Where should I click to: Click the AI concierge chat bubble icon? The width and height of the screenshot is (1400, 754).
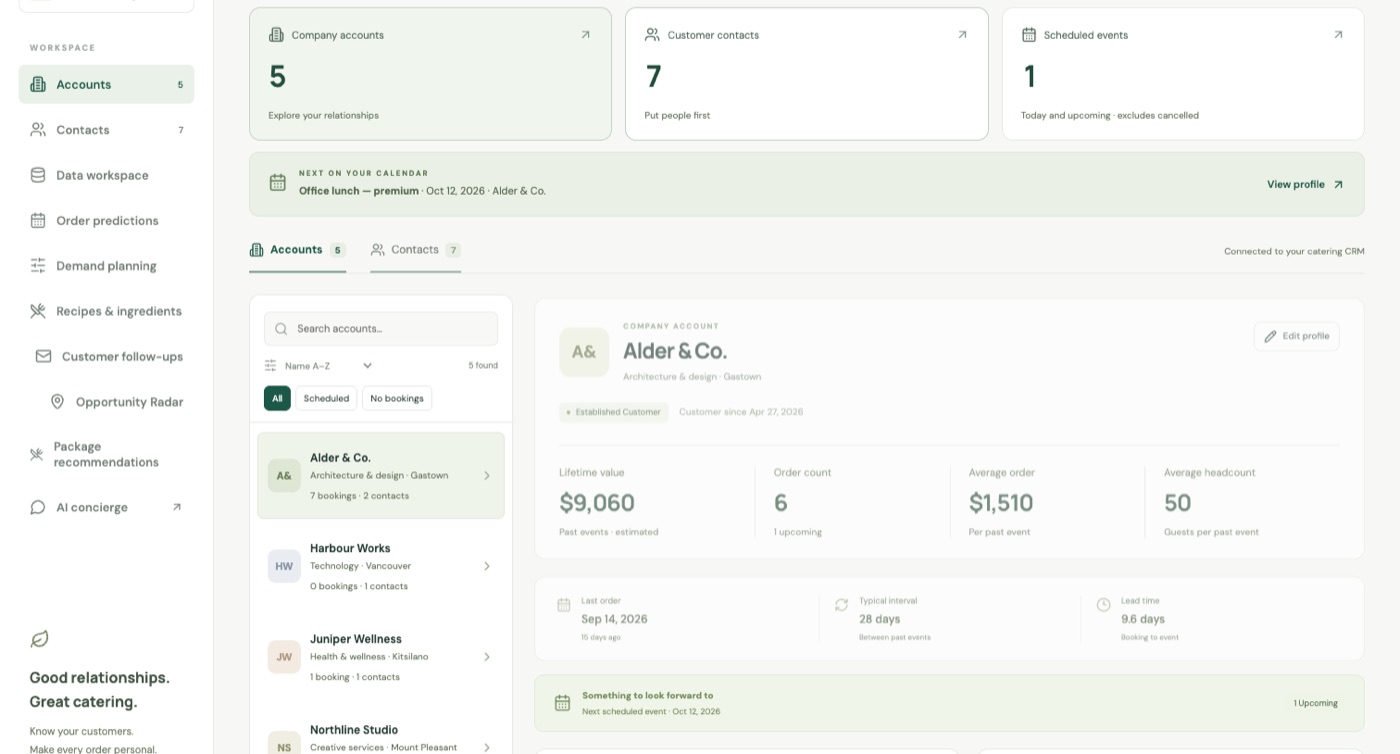pyautogui.click(x=38, y=507)
